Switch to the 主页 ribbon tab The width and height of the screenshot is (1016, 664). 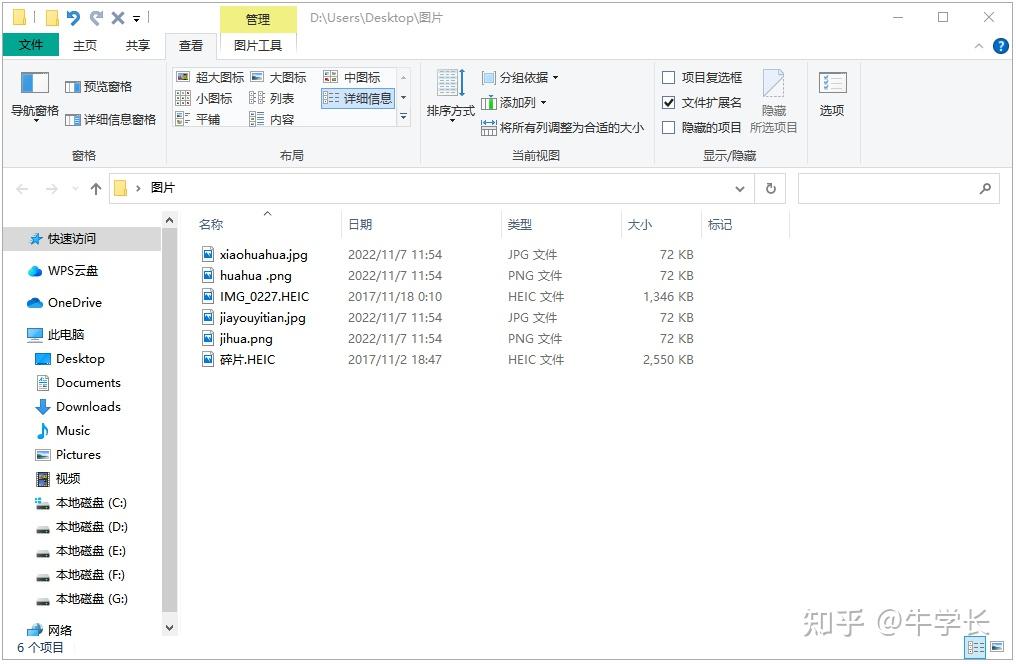pos(85,45)
